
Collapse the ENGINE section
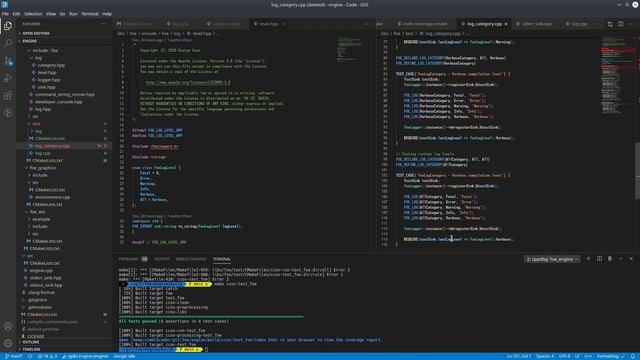(x=29, y=41)
